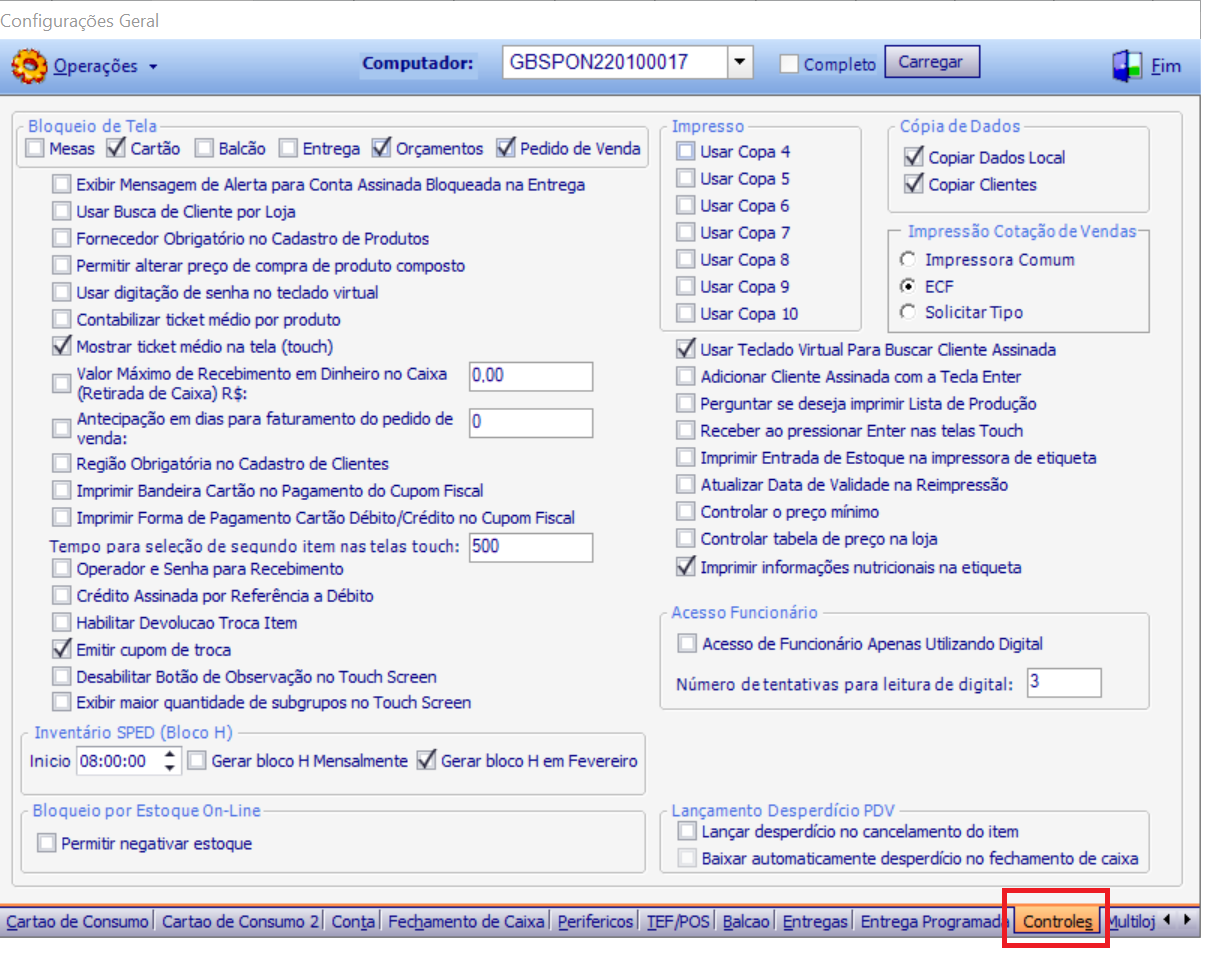Check Usar Copa 4
This screenshot has height=953, width=1210.
pyautogui.click(x=685, y=152)
